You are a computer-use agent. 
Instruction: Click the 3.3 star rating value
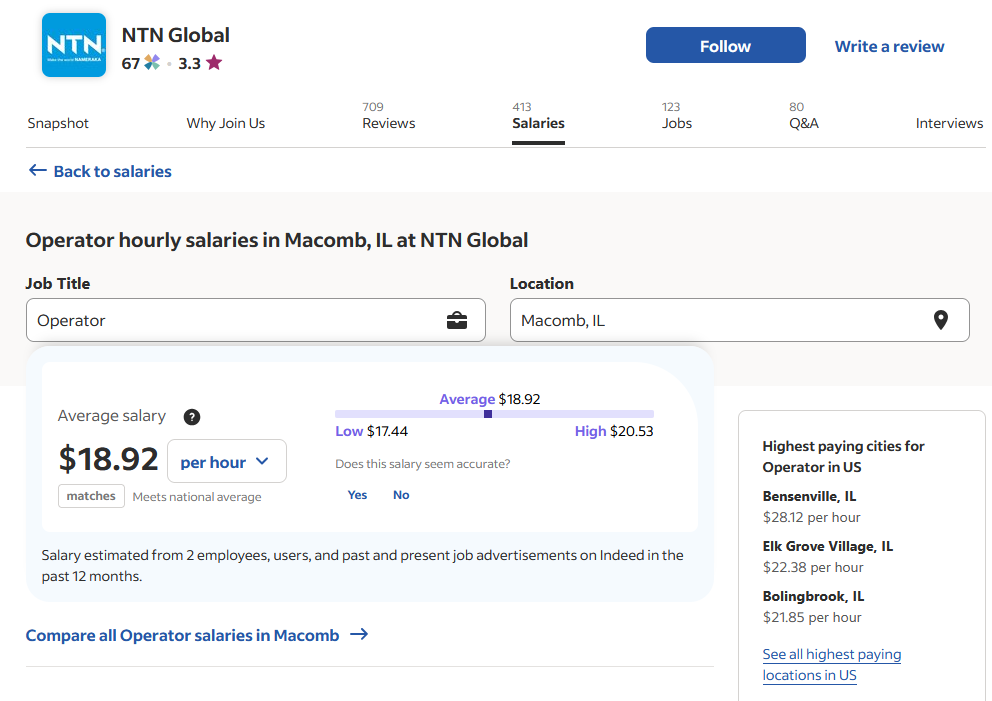tap(189, 63)
